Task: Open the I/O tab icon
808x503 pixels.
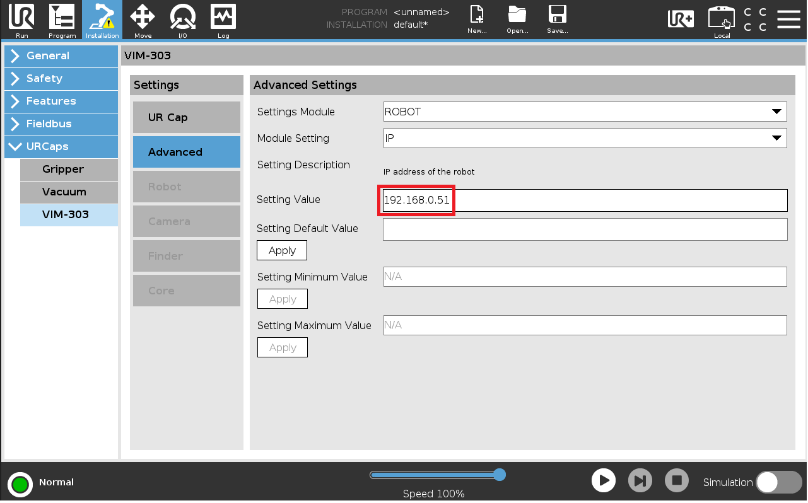Action: click(x=182, y=20)
